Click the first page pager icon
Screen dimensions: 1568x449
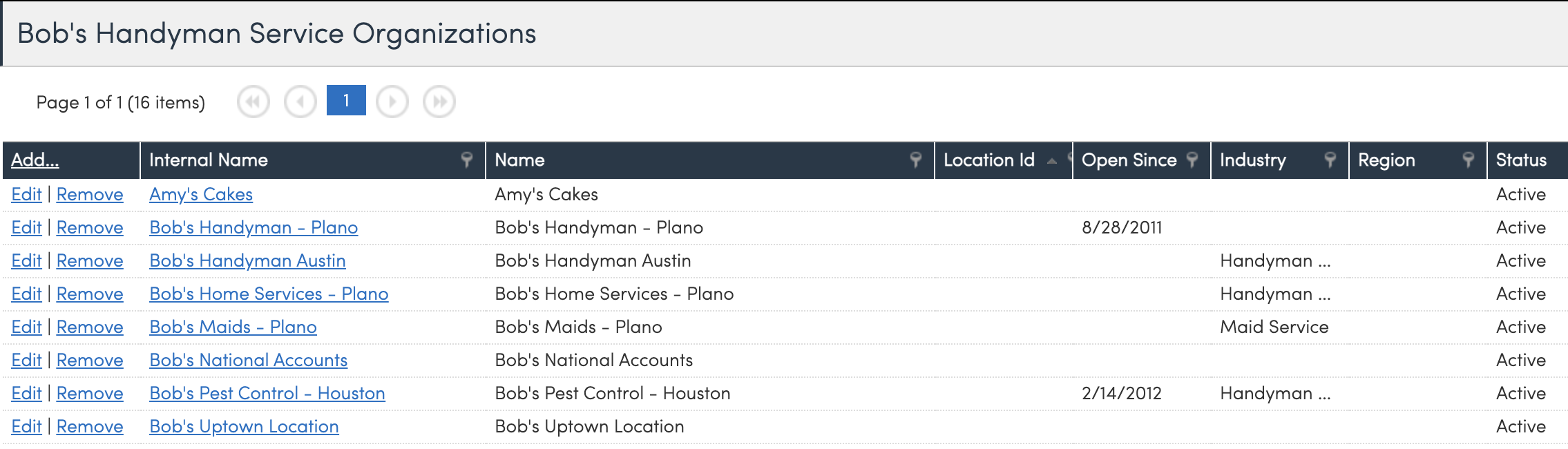coord(254,102)
